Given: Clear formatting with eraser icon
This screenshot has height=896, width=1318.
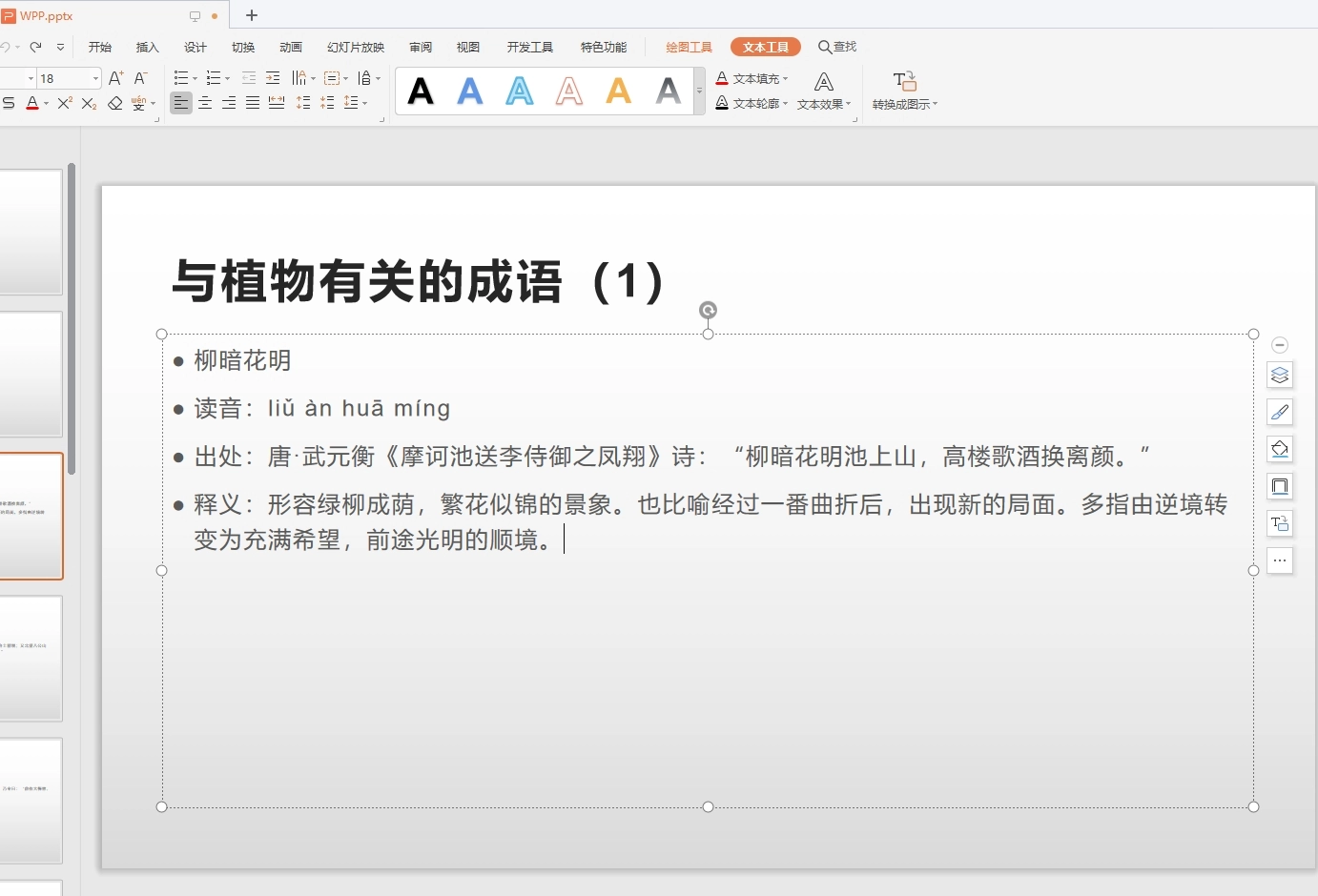Looking at the screenshot, I should click(115, 103).
